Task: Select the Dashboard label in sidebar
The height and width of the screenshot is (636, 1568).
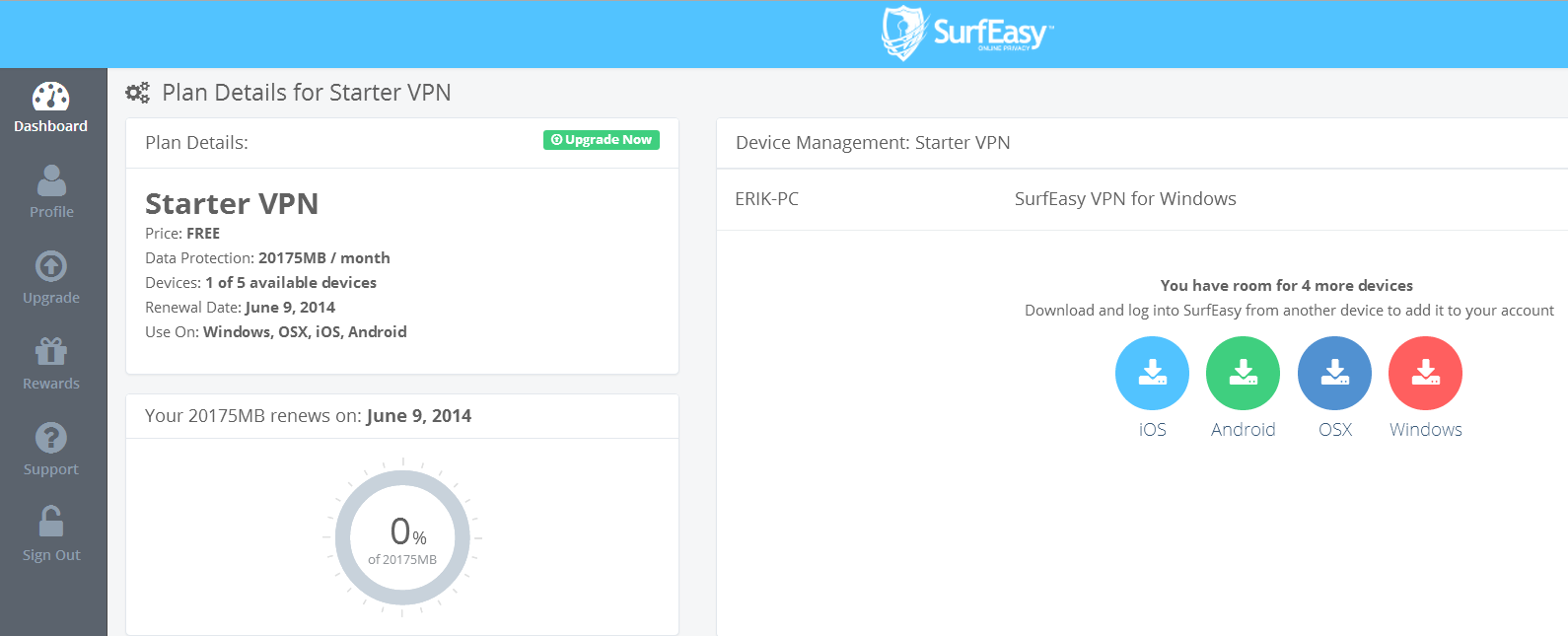Action: pyautogui.click(x=51, y=126)
